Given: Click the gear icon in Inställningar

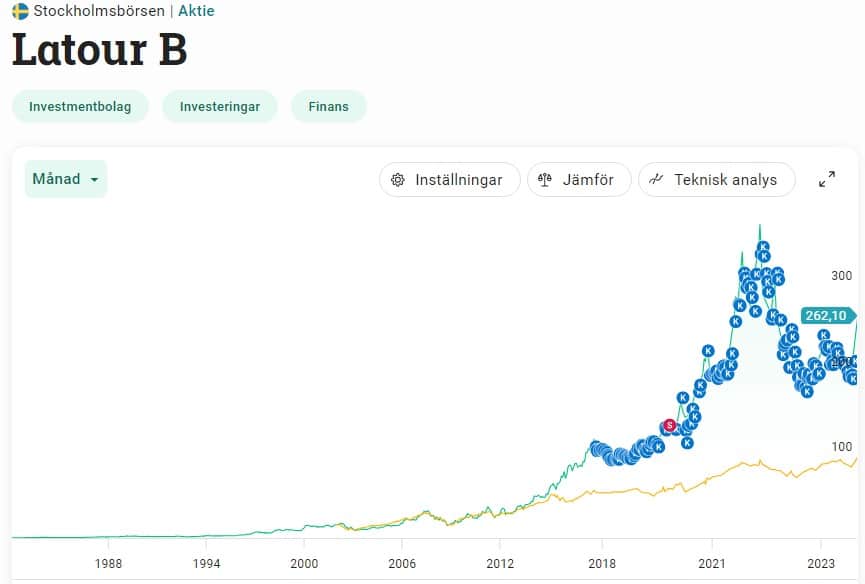Looking at the screenshot, I should 398,180.
